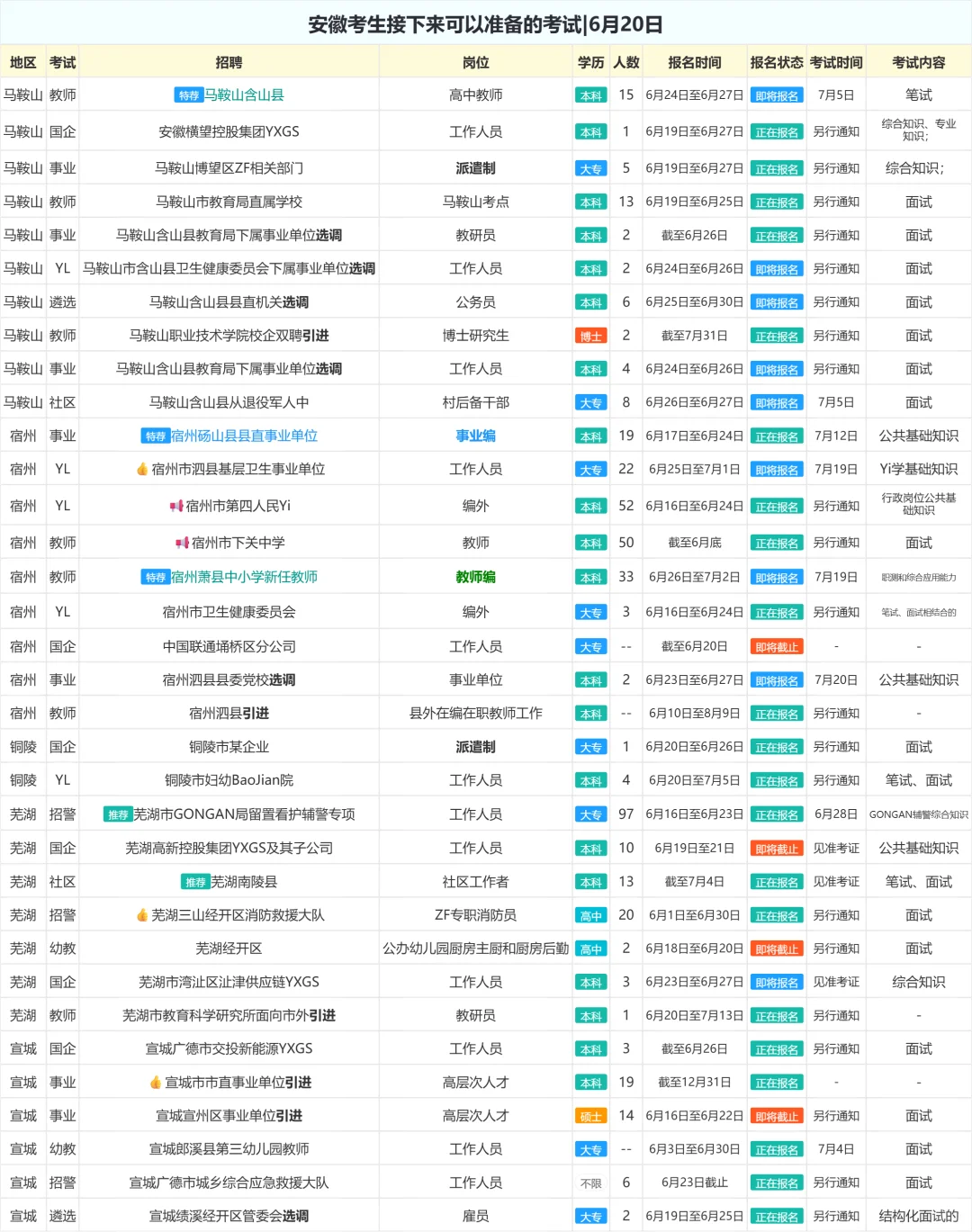Click 公办幼儿园厨房主厨和厨房后勤 position cell
972x1232 pixels.
[x=475, y=949]
